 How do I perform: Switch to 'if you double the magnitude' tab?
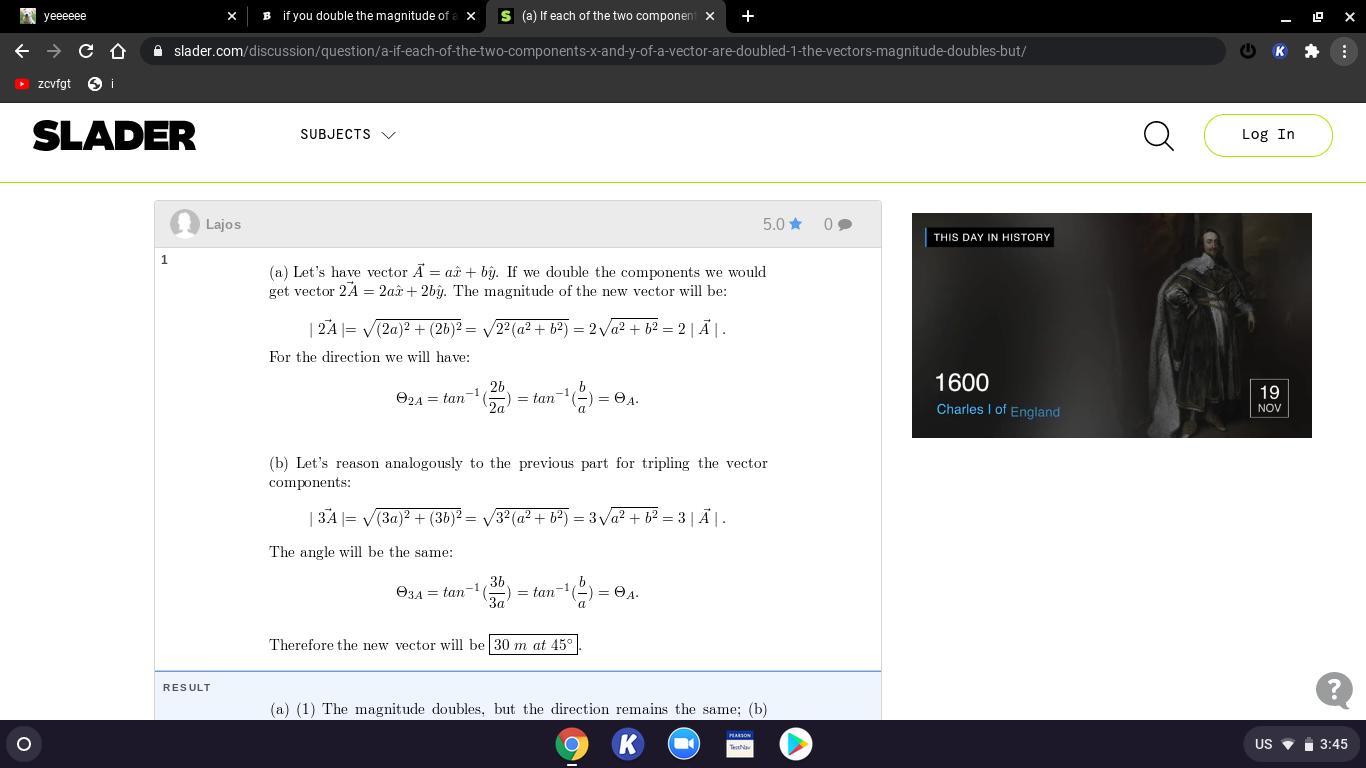tap(366, 16)
